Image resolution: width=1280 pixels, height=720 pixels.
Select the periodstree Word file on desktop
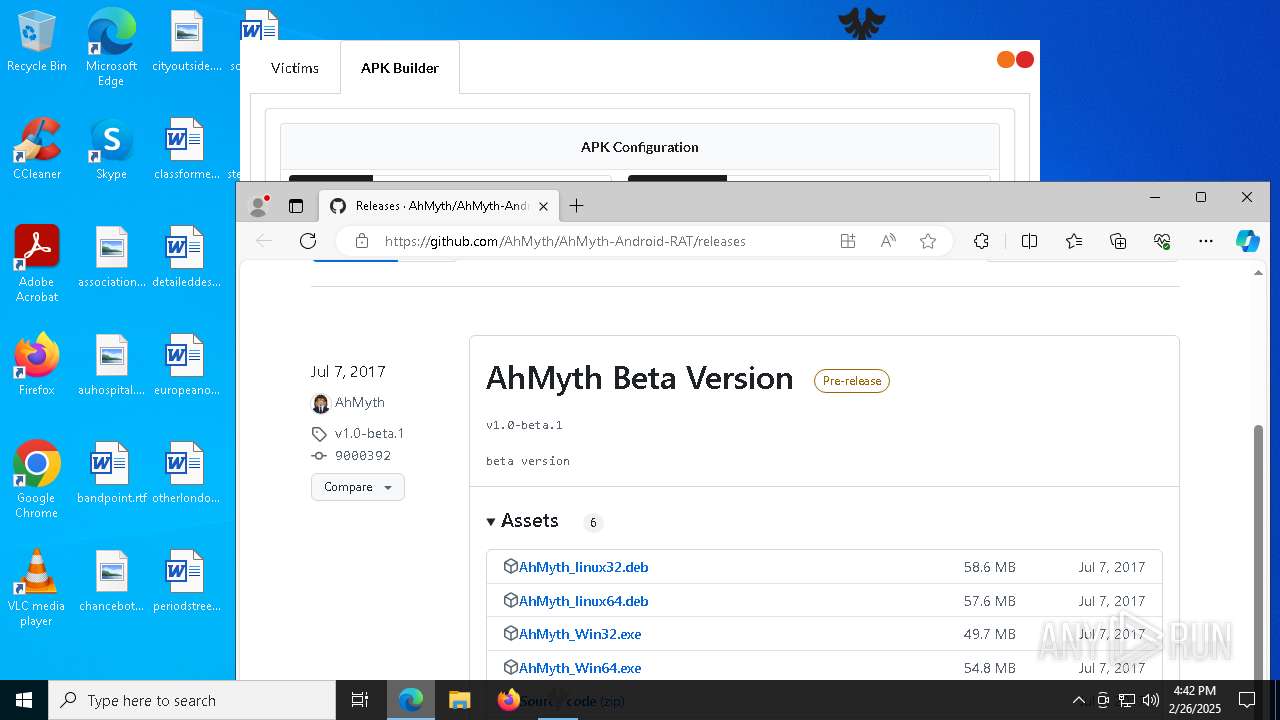187,581
